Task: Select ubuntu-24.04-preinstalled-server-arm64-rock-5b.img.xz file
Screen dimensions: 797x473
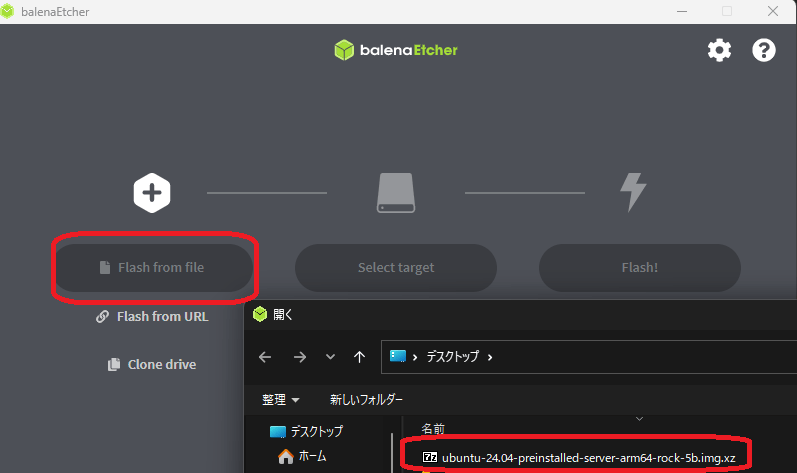Action: [x=579, y=458]
